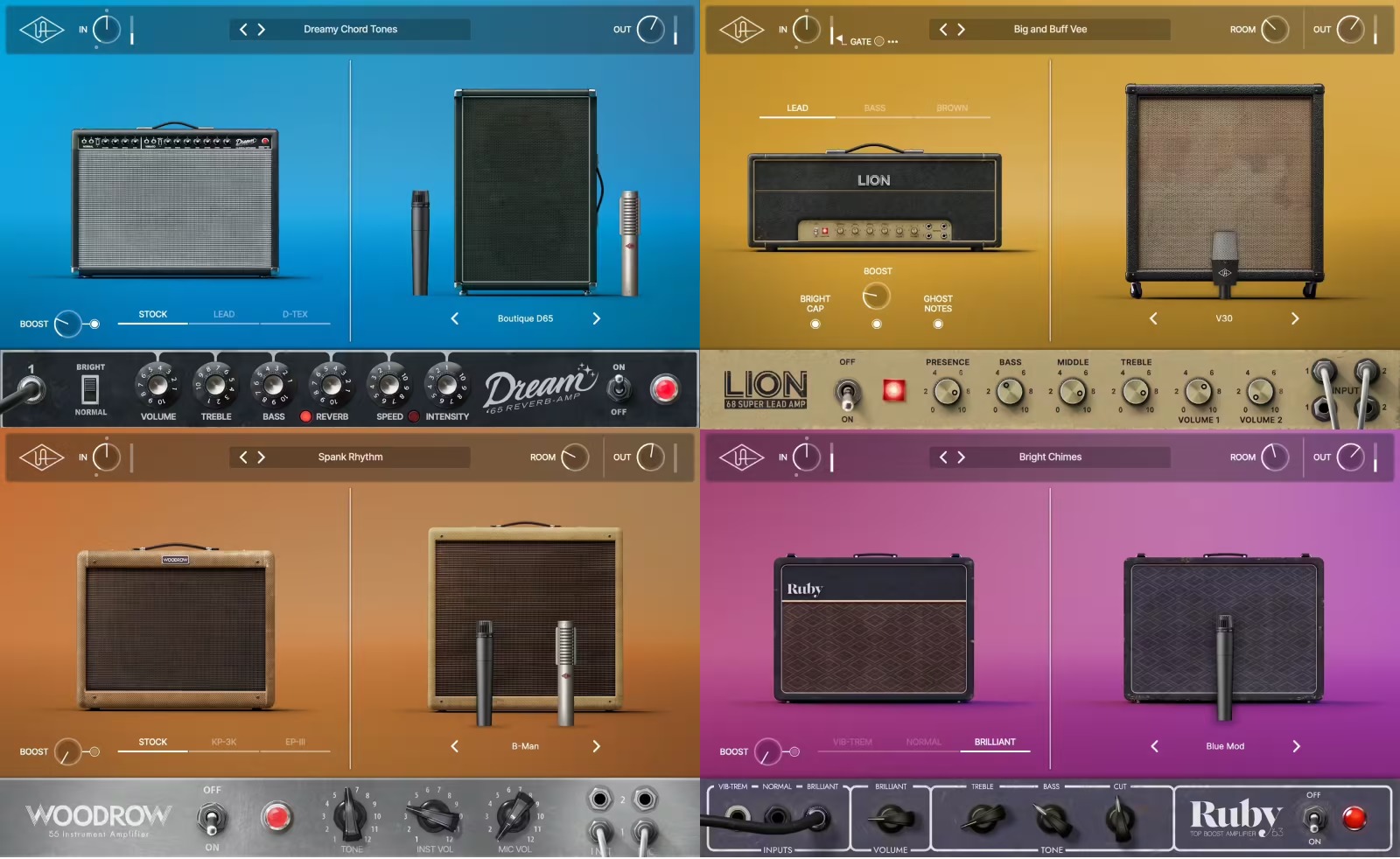Click the previous arrow beside the Blue Mod cabinet
1400x859 pixels.
coord(1153,746)
